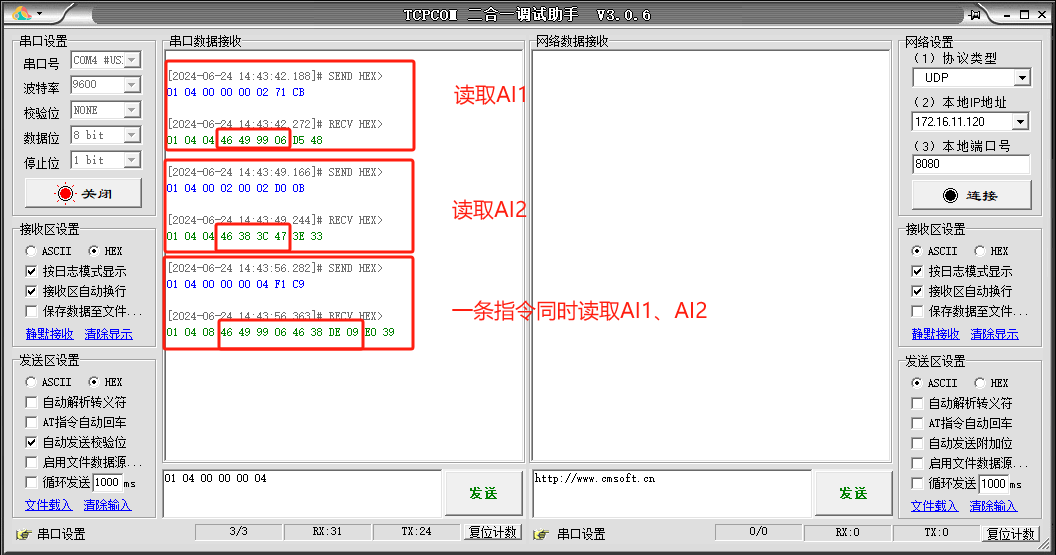The height and width of the screenshot is (555, 1056).
Task: Click serial loop send interval 1000 field
Action: coord(107,482)
